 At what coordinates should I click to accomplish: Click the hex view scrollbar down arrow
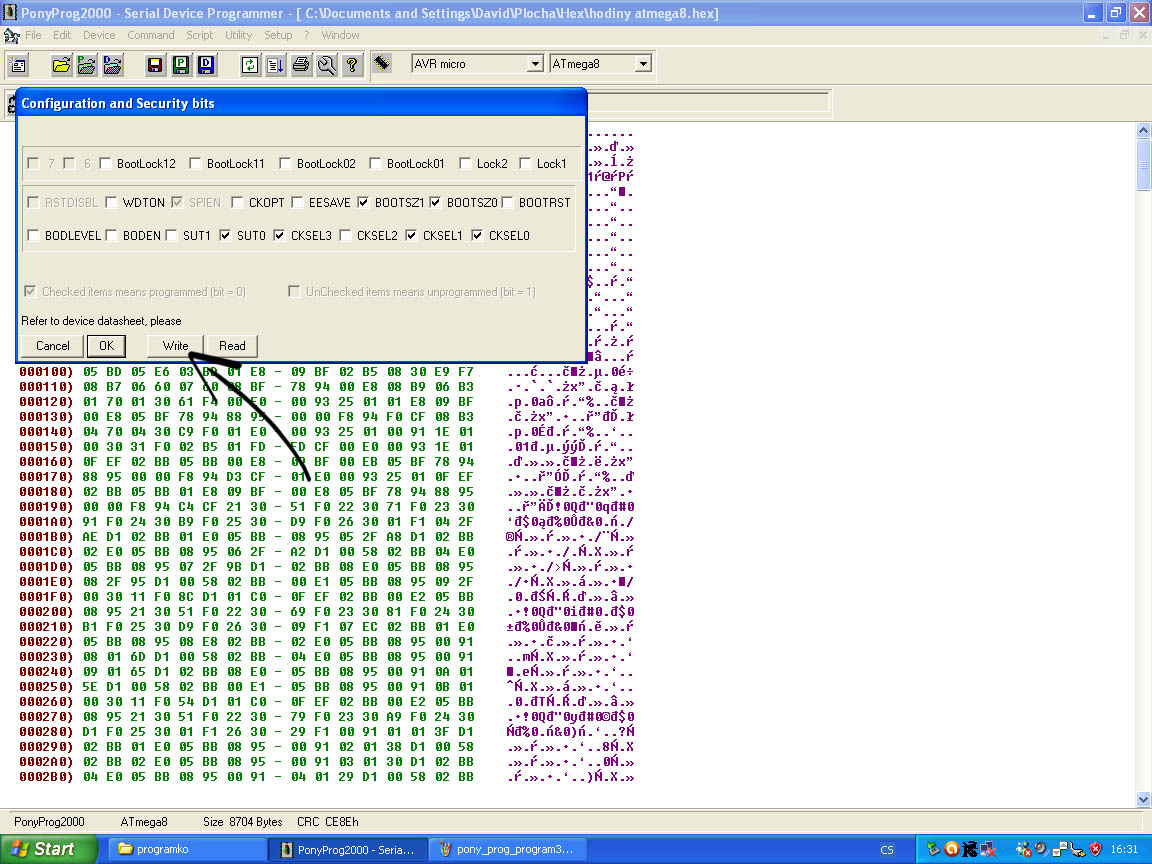pyautogui.click(x=1143, y=799)
